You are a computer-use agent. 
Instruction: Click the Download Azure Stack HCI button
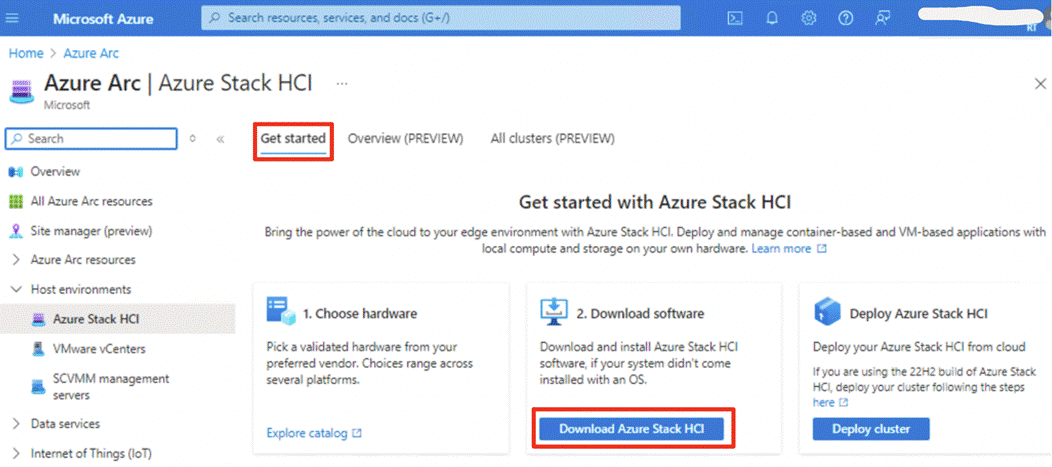click(632, 429)
